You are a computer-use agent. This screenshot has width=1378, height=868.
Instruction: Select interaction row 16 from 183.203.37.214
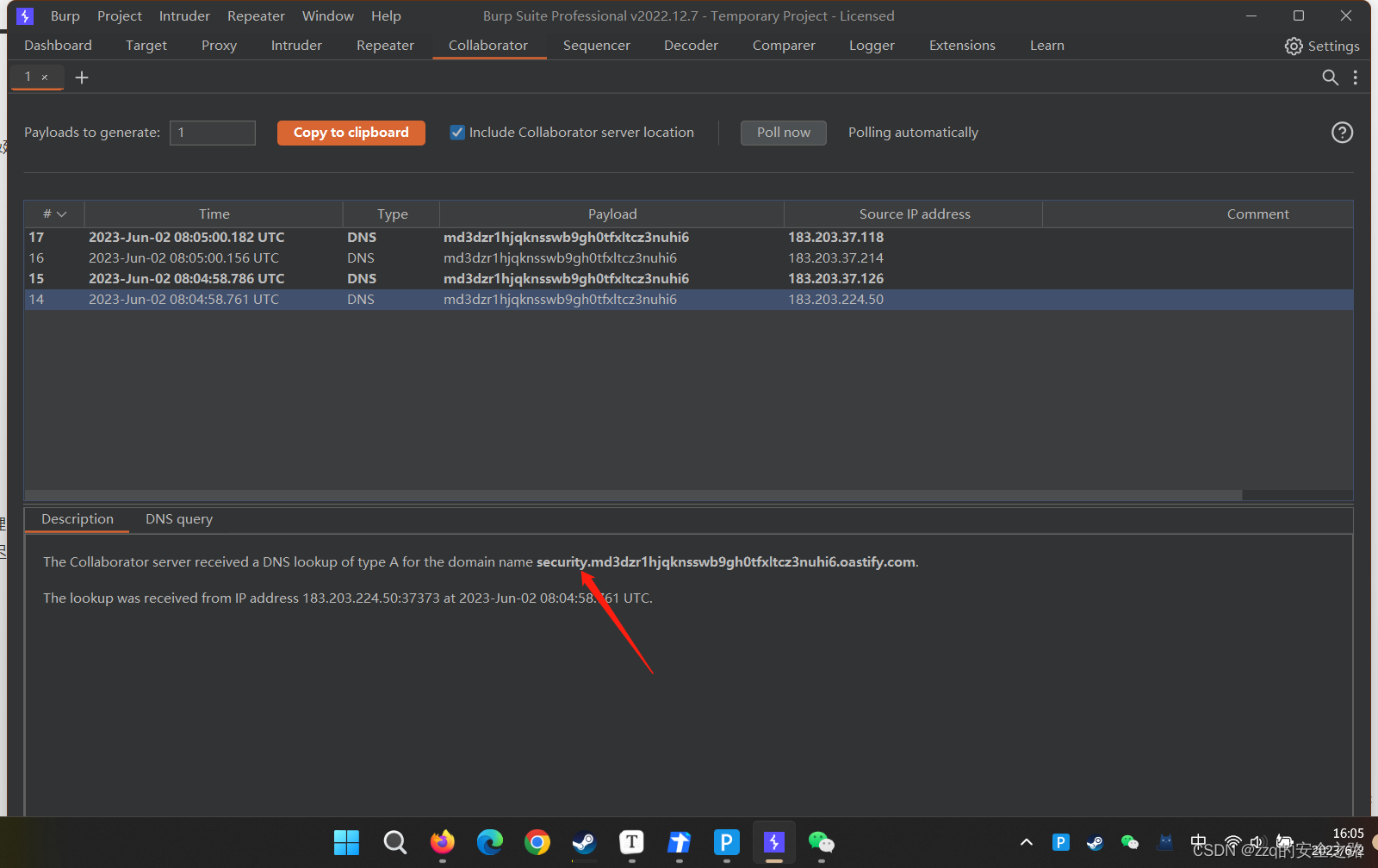coord(689,258)
